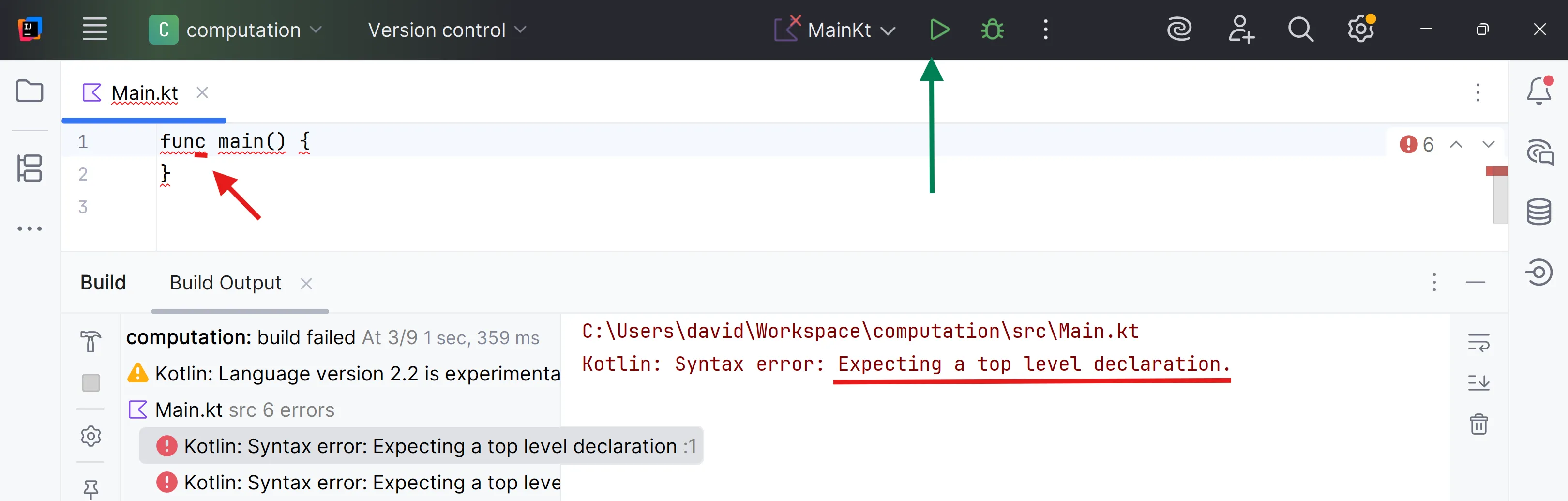Viewport: 1568px width, 501px height.
Task: Open the Version control dropdown
Action: [447, 29]
